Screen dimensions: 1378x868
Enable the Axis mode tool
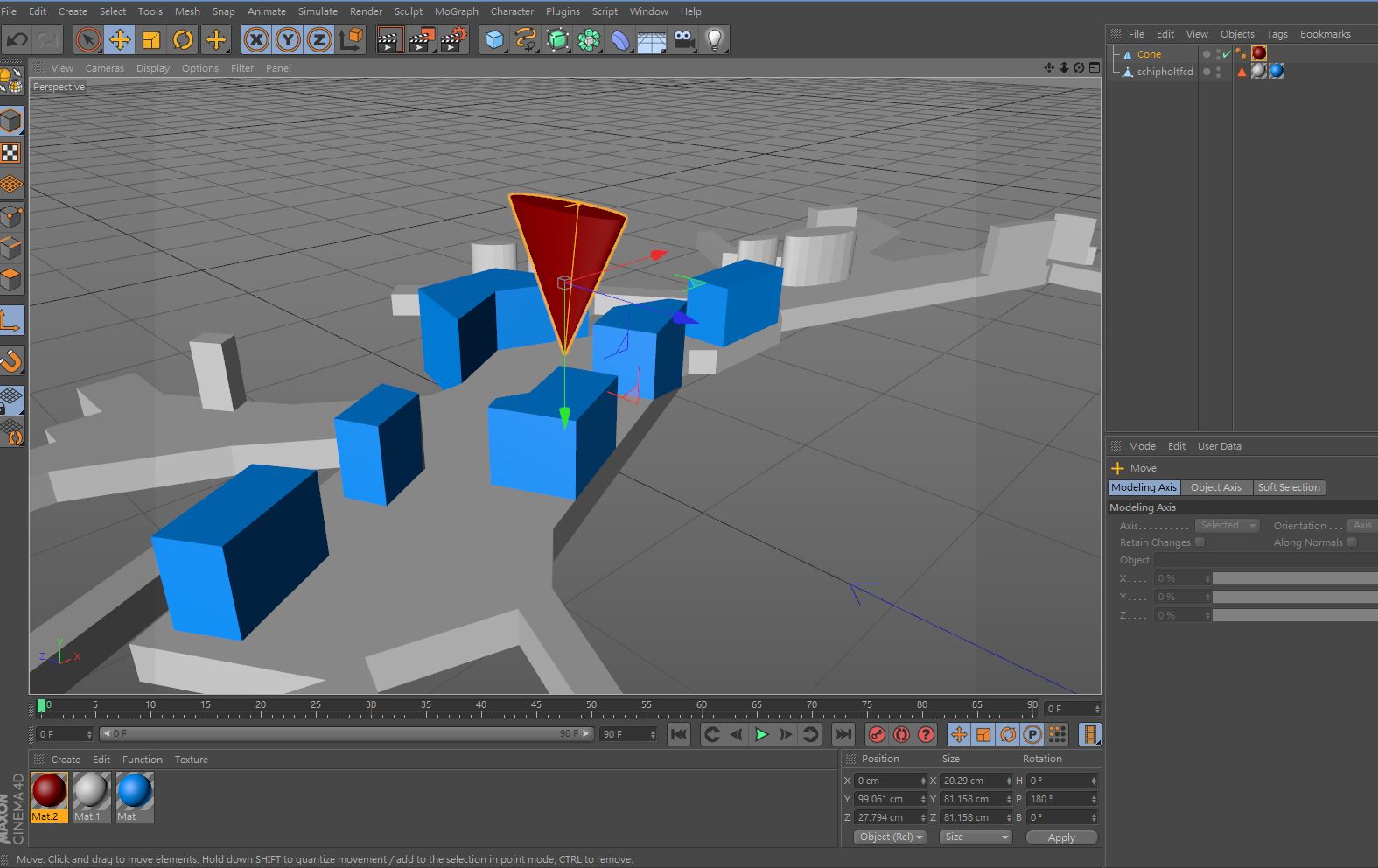pos(11,320)
